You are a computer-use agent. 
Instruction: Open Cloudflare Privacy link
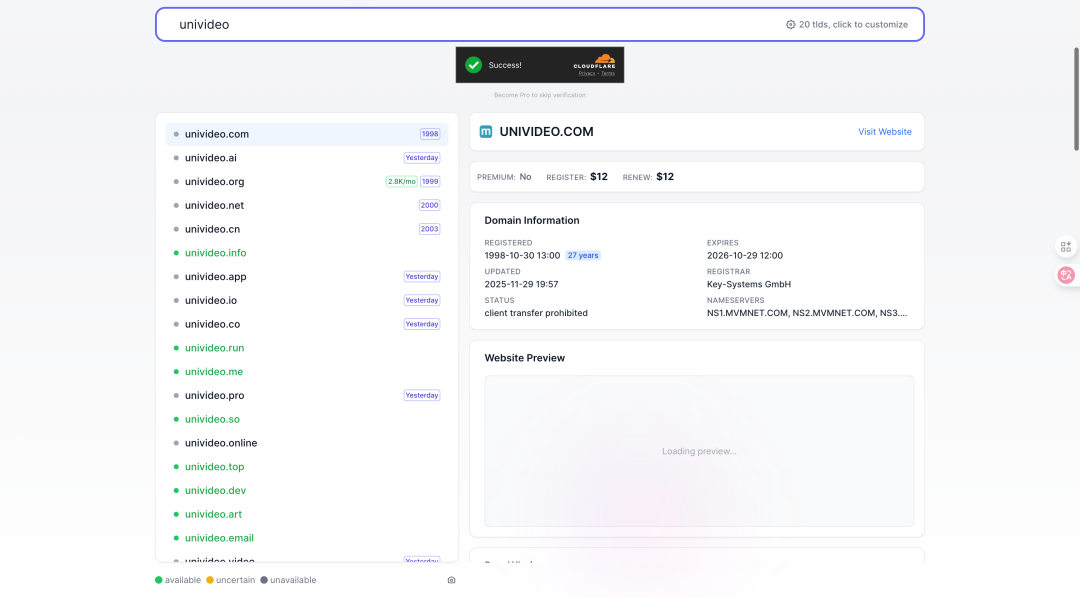[x=587, y=73]
